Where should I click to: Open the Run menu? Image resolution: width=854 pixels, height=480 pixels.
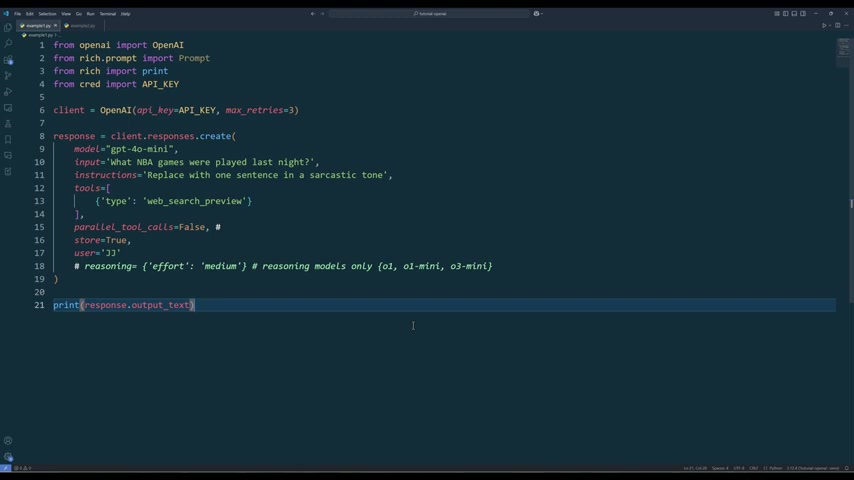pos(90,14)
